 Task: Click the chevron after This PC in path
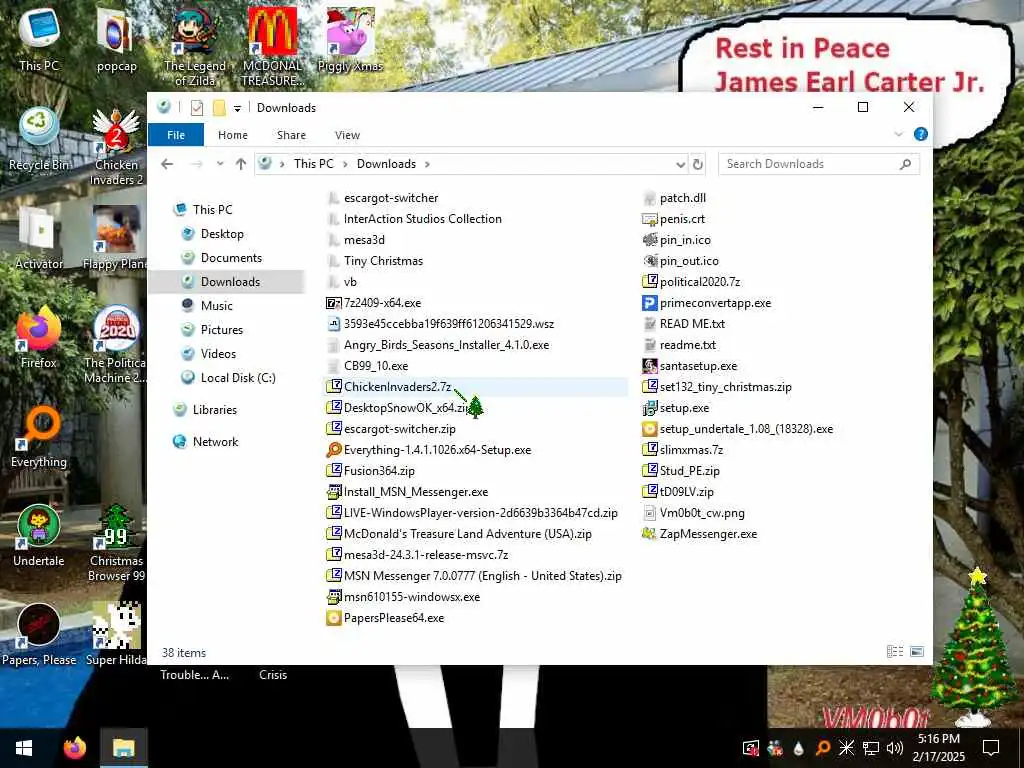(345, 164)
